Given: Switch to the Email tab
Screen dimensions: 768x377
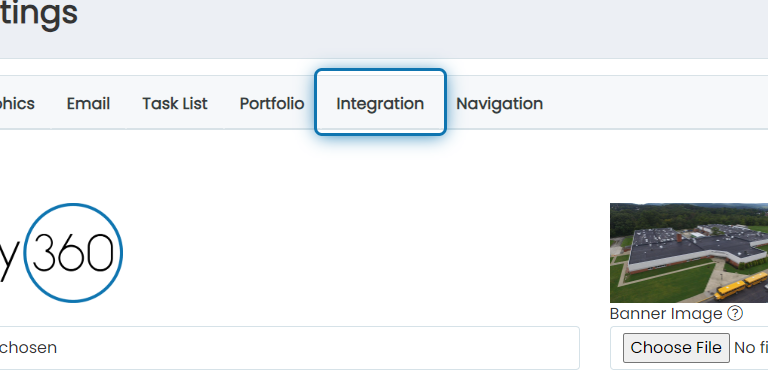Looking at the screenshot, I should tap(88, 103).
